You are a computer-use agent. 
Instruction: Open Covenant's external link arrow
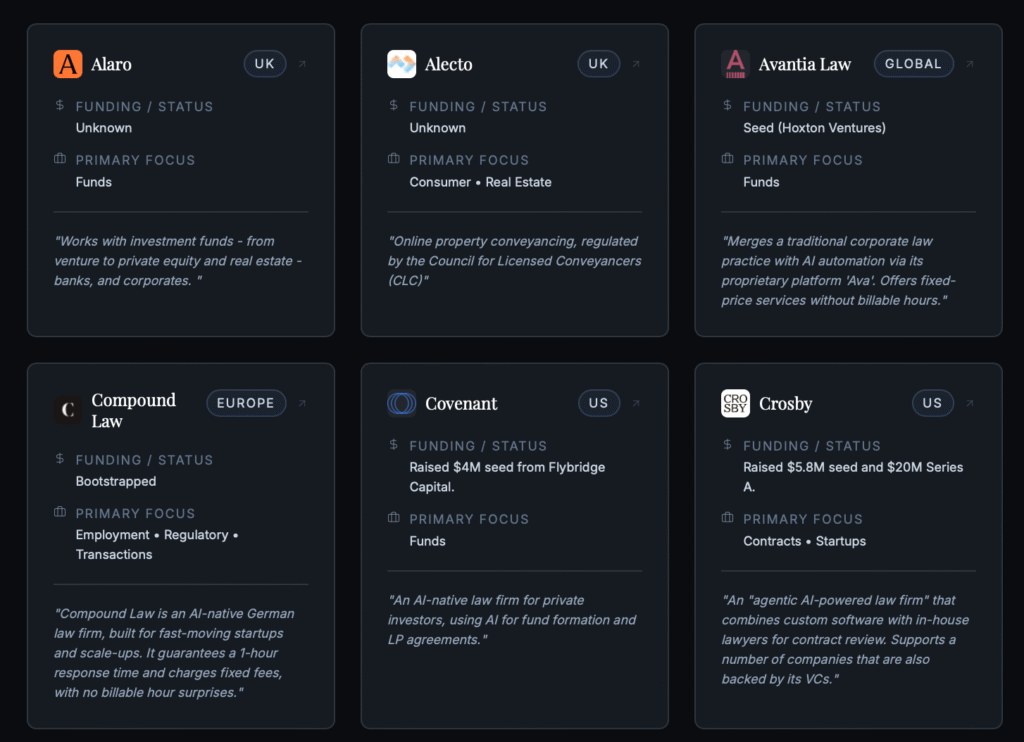[x=636, y=403]
